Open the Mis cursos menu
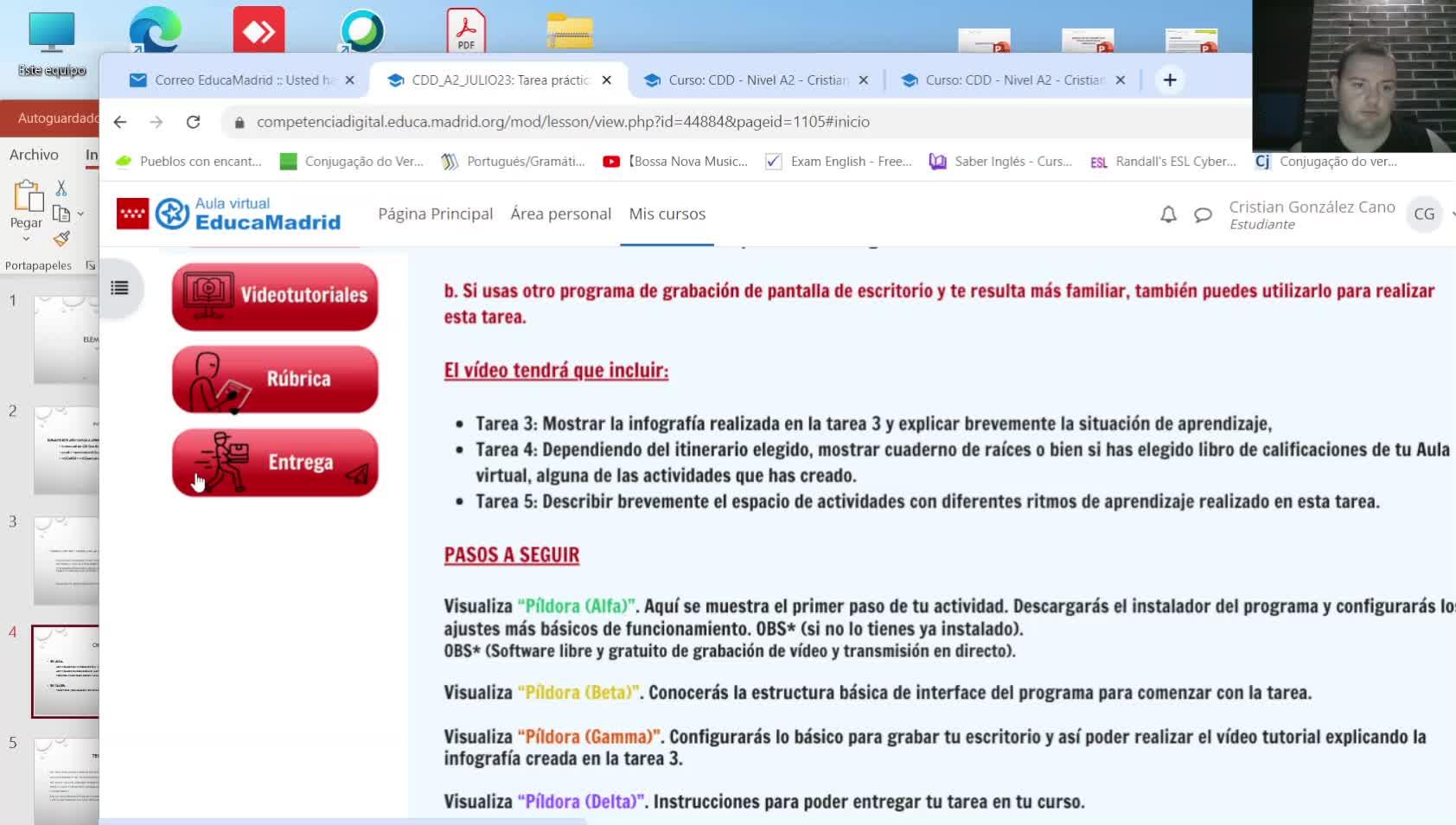This screenshot has width=1456, height=825. (x=667, y=214)
